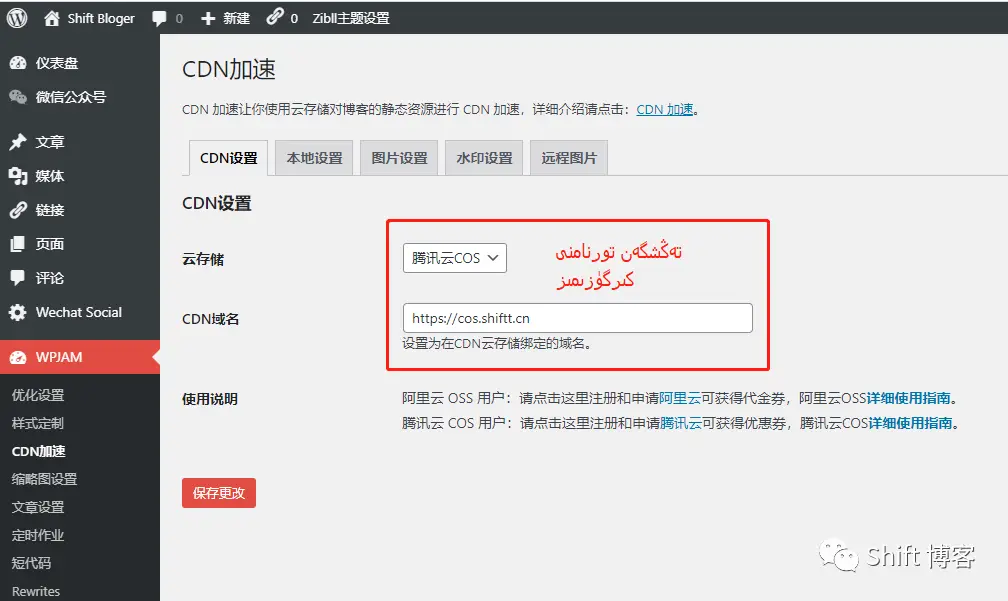
Task: Open Zibll主题设置 in the admin bar
Action: pyautogui.click(x=353, y=17)
